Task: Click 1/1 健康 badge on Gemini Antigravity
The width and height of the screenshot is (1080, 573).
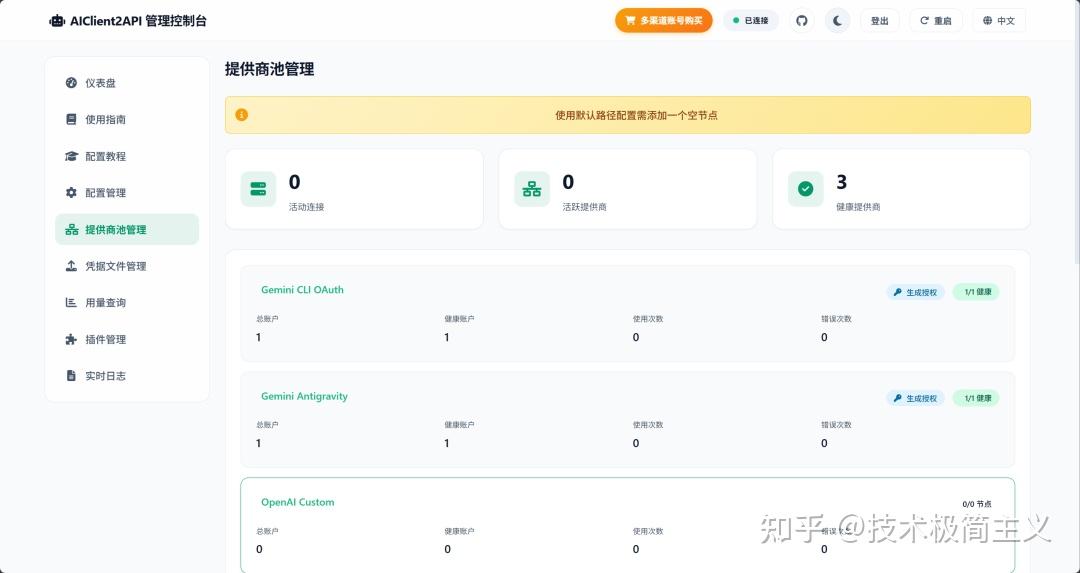Action: [976, 398]
